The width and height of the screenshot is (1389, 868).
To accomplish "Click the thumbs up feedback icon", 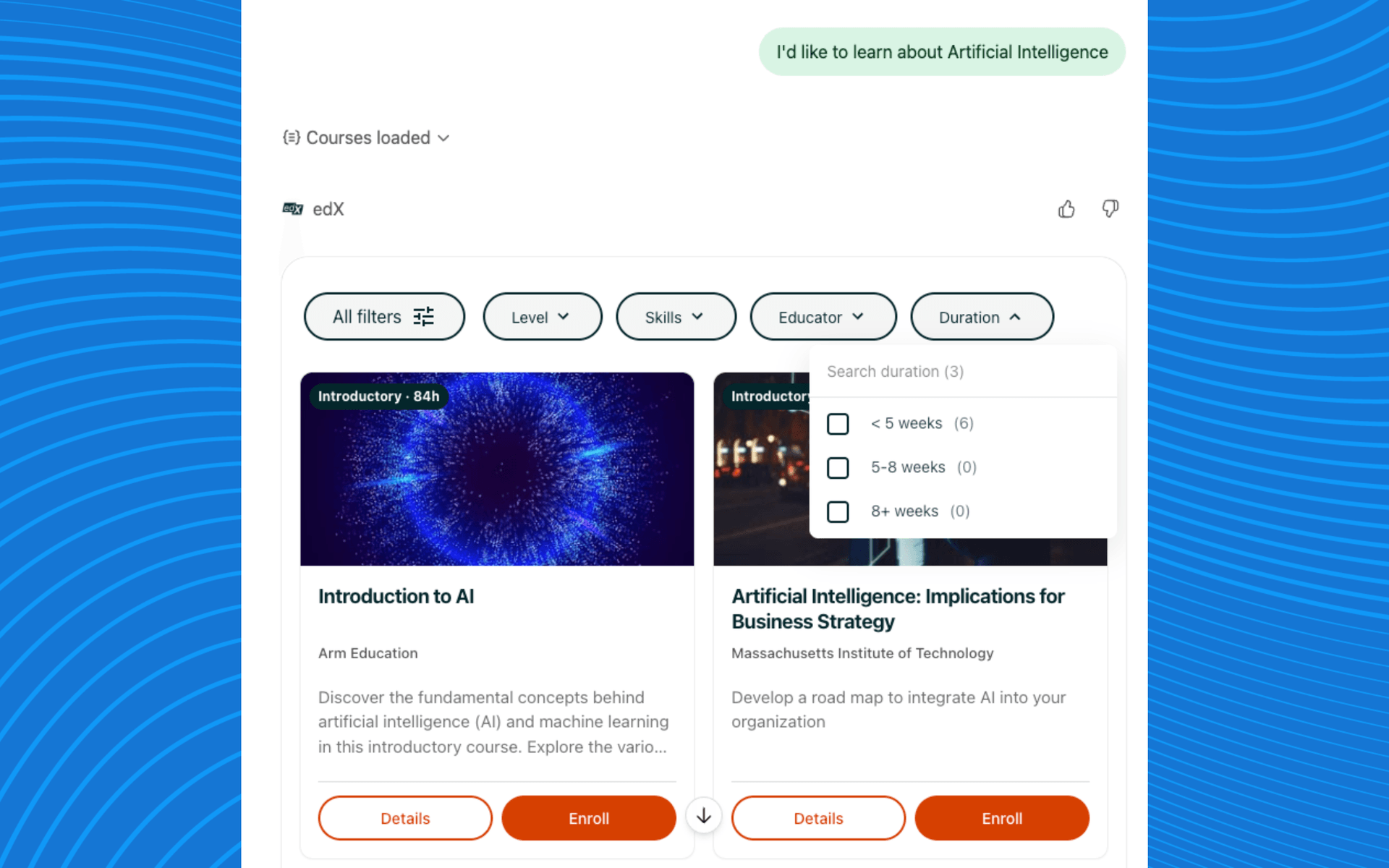I will point(1066,209).
